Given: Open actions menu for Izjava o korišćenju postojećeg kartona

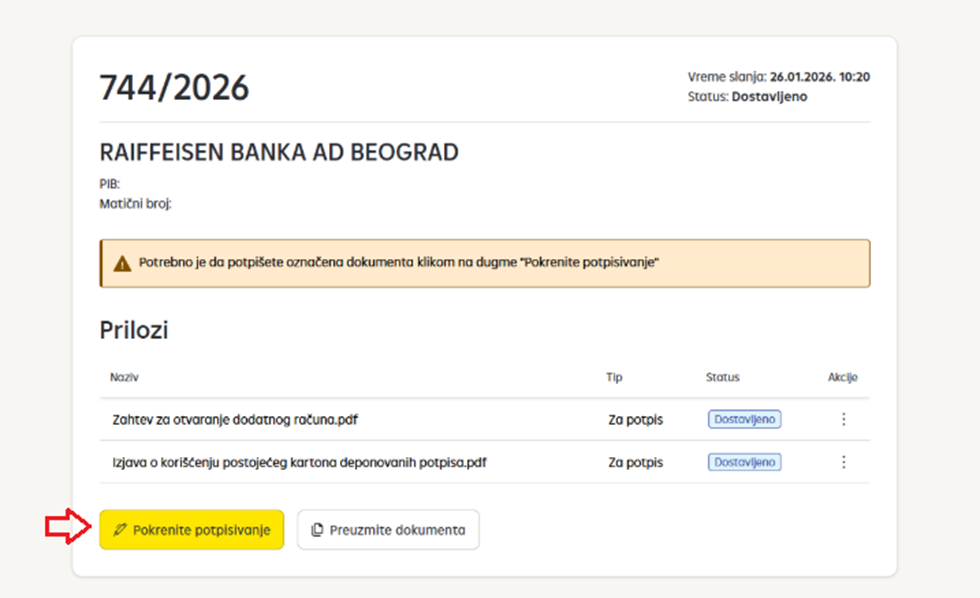Looking at the screenshot, I should click(x=844, y=462).
